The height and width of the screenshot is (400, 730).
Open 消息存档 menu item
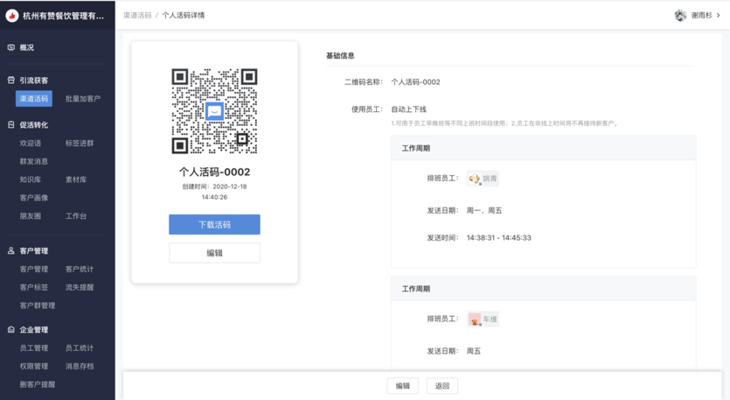79,366
